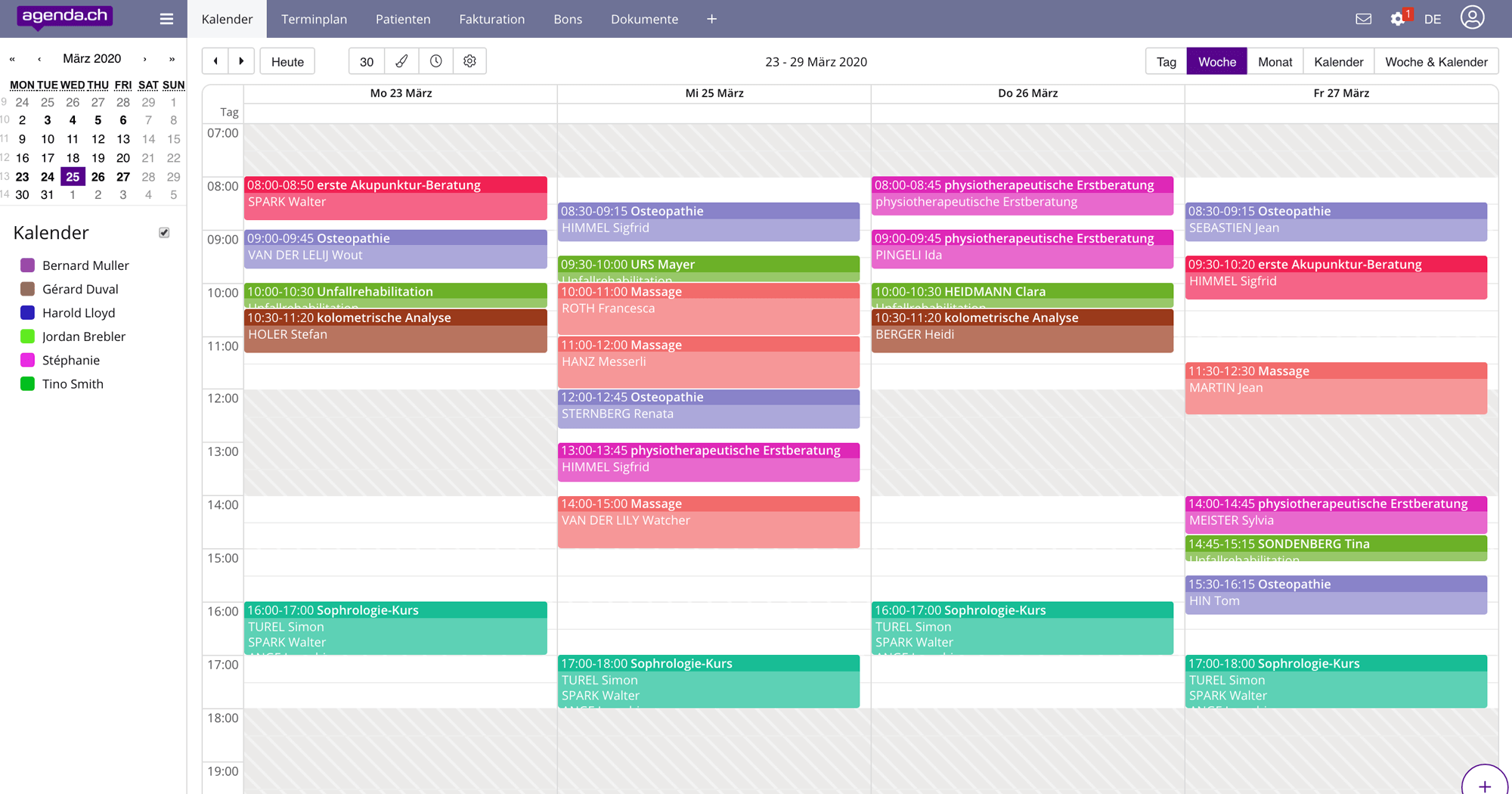Open the messages envelope icon
Screen dimensions: 1512x794
click(x=1363, y=19)
